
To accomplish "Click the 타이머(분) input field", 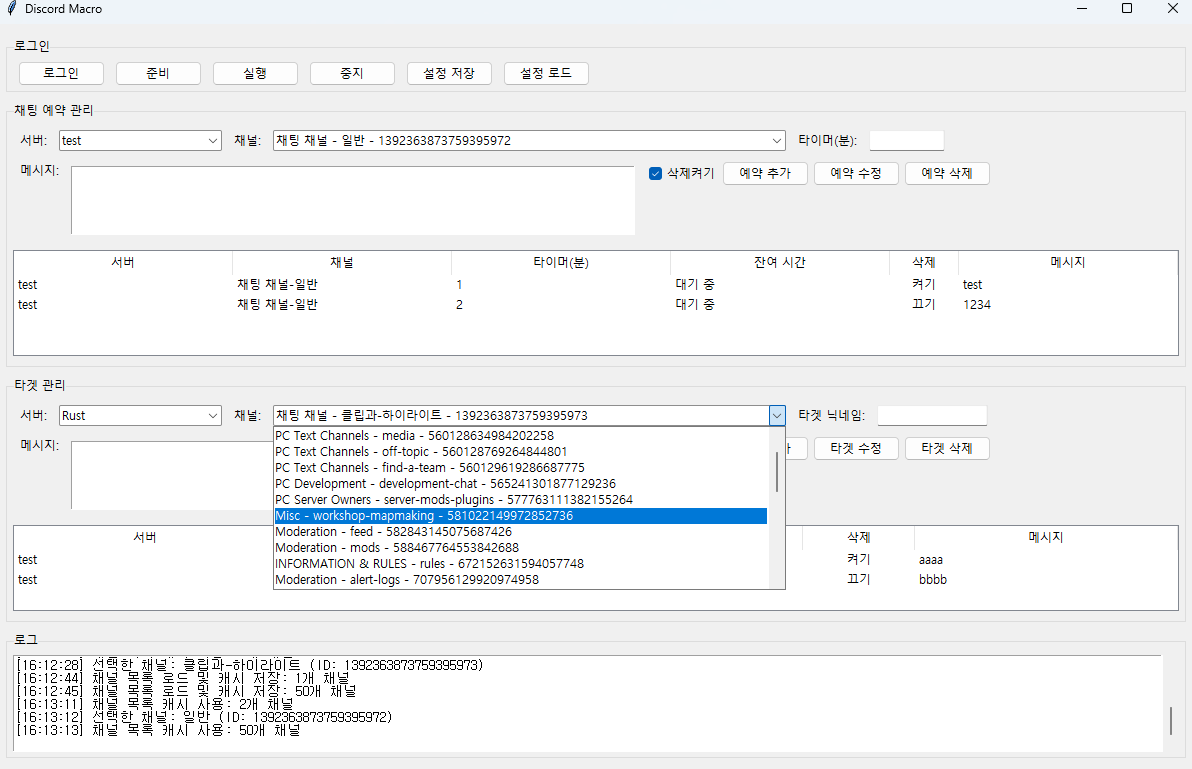I will click(906, 141).
